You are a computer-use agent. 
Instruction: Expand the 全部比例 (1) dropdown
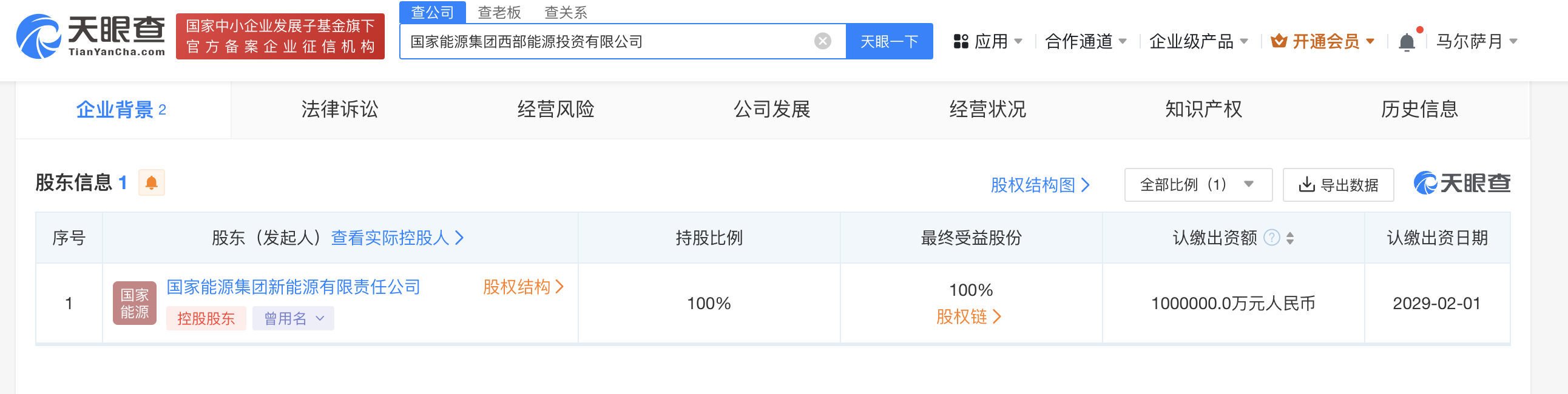point(1197,185)
